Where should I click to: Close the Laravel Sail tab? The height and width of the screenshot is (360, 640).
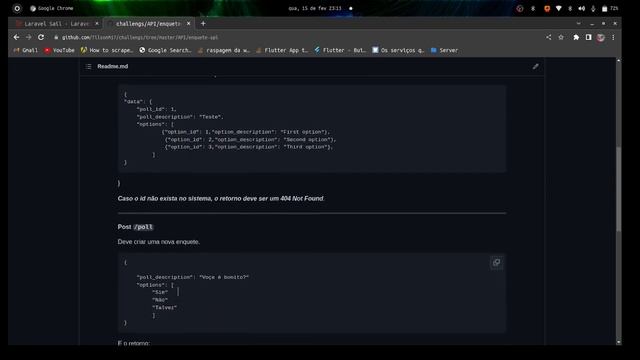[x=97, y=24]
